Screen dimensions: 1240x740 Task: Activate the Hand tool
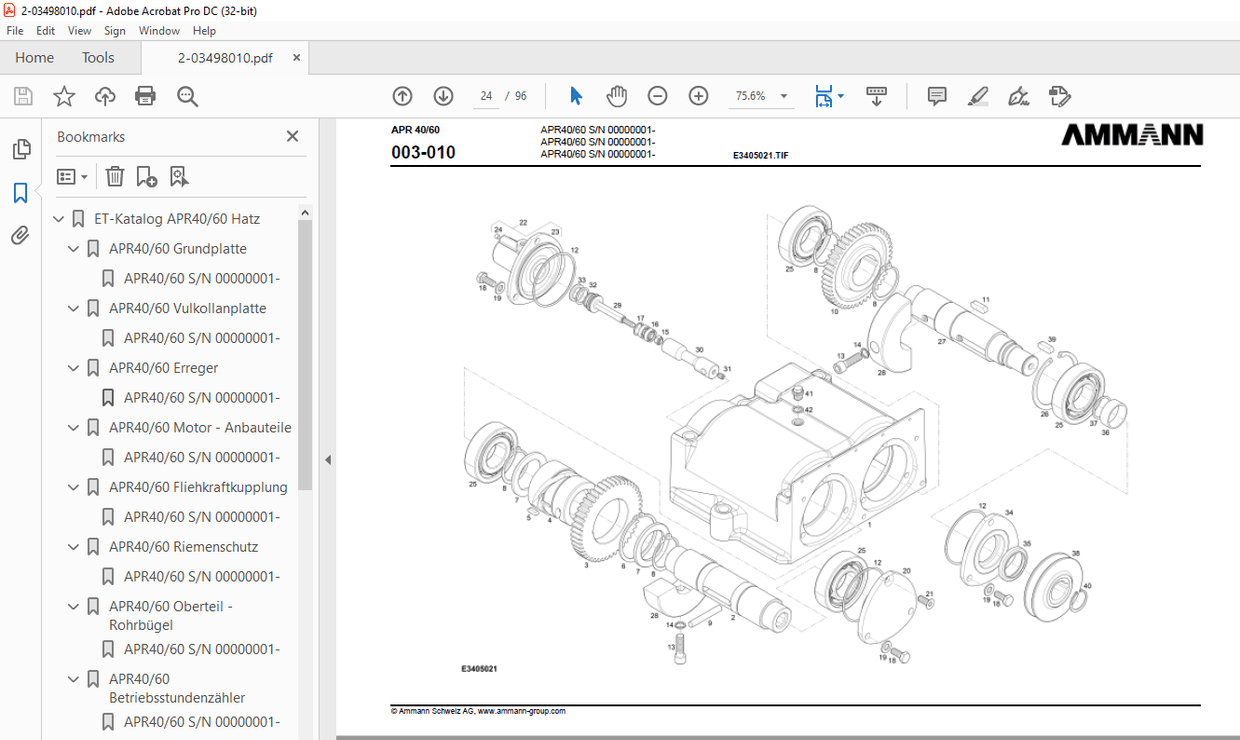click(x=617, y=96)
